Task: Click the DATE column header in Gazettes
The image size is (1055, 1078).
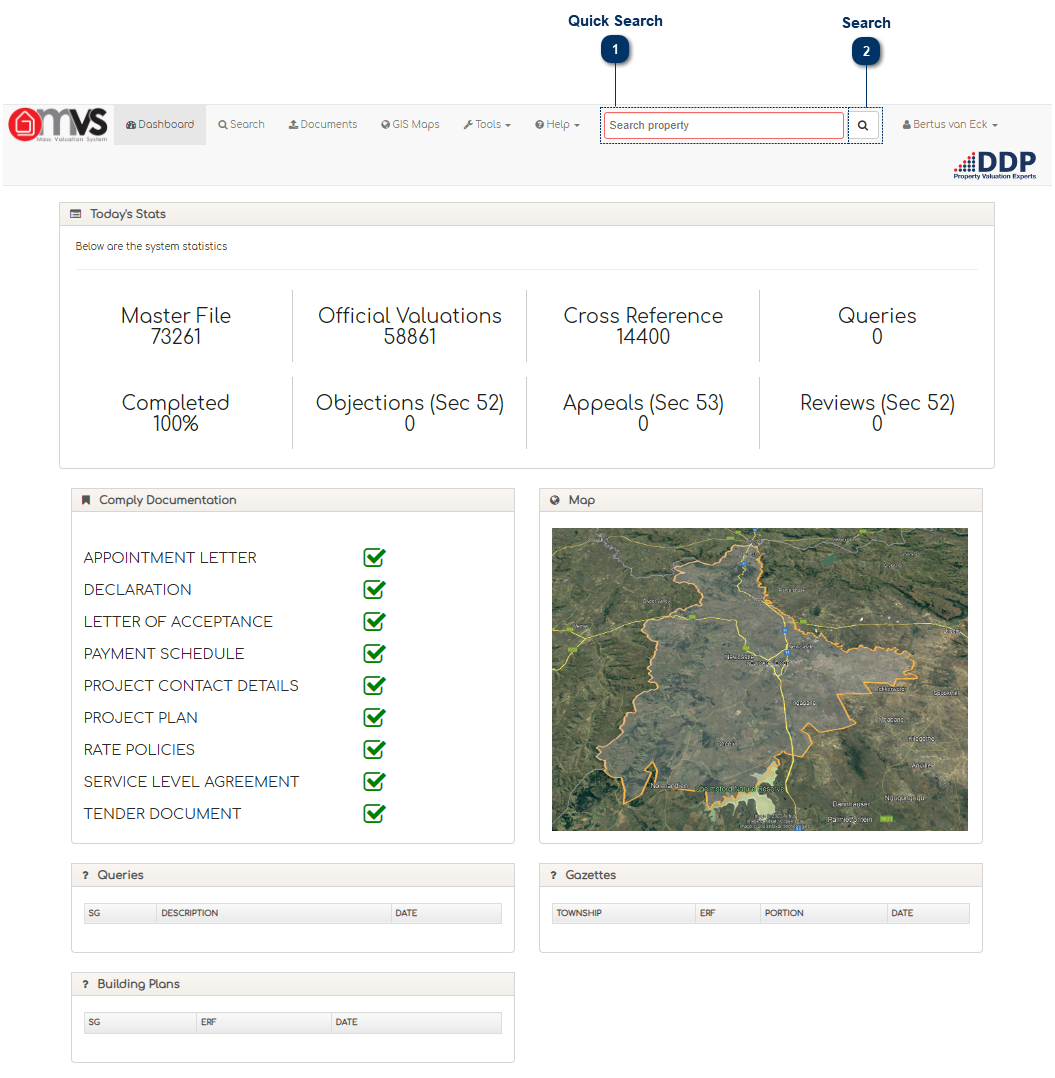Action: click(928, 913)
